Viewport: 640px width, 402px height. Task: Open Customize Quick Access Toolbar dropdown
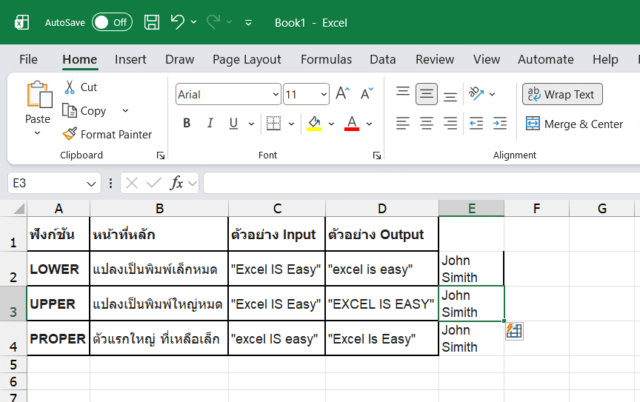[x=248, y=23]
